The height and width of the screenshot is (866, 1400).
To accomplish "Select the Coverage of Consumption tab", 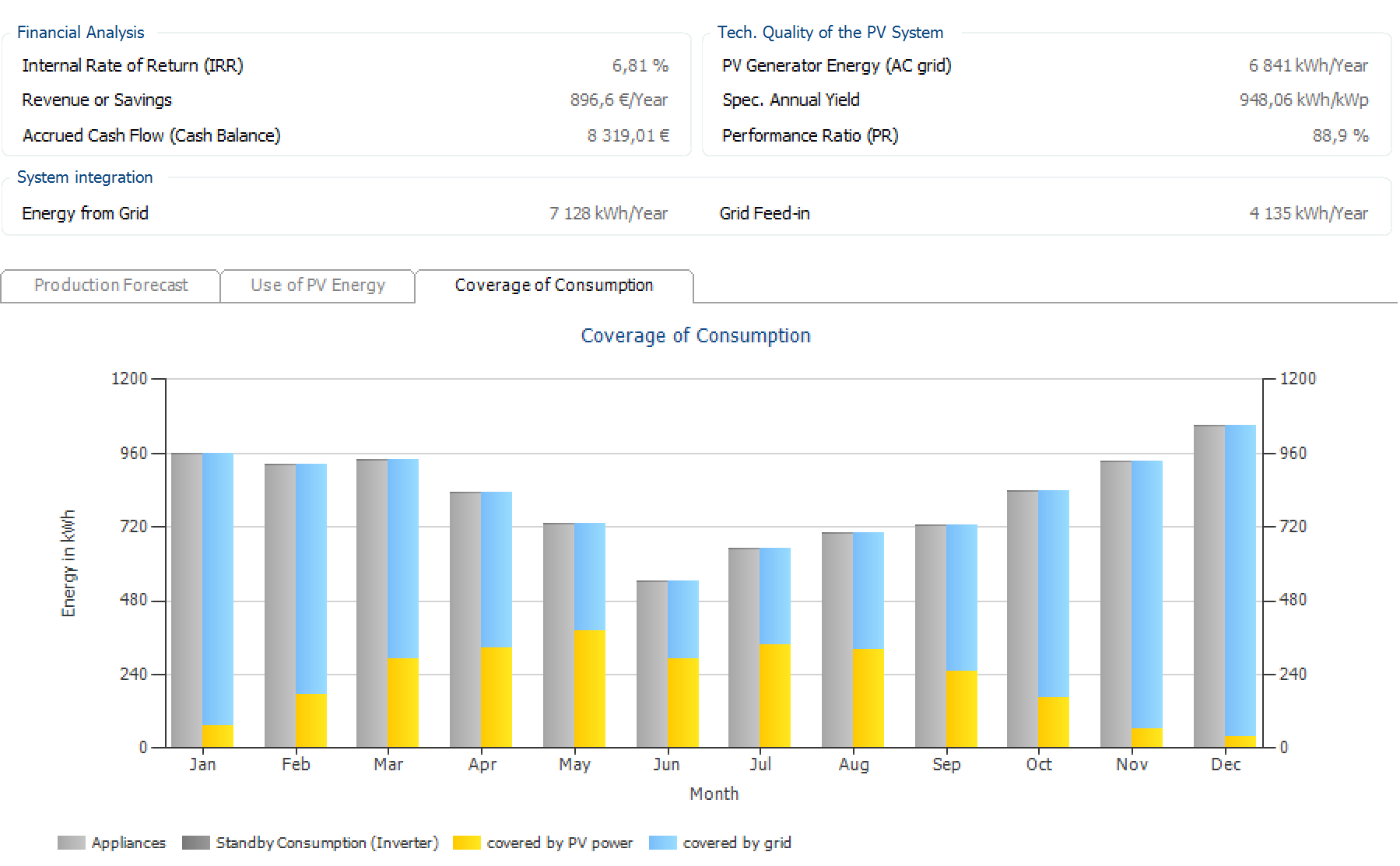I will click(553, 286).
